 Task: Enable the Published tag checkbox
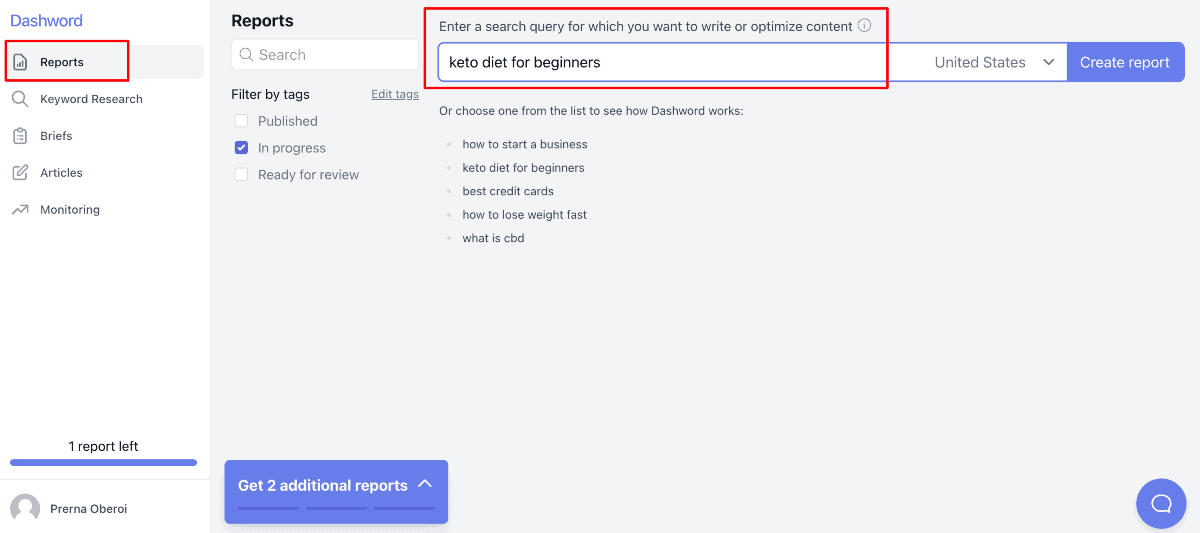click(x=241, y=121)
